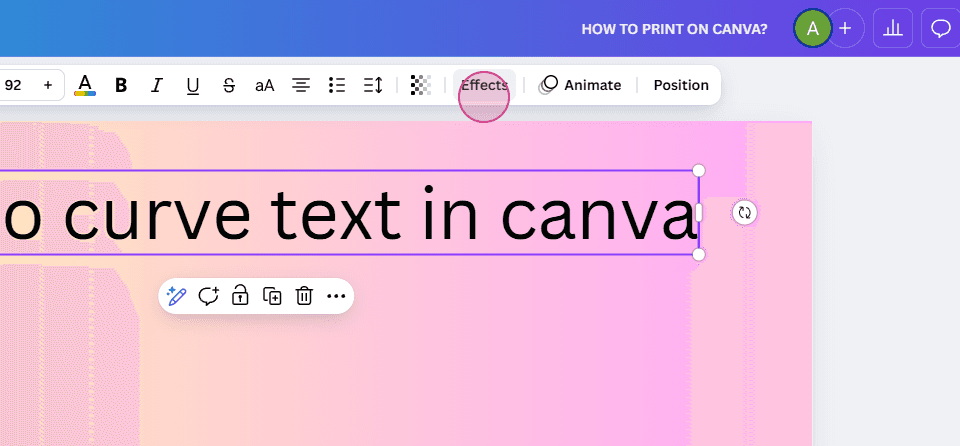
Task: Open the account avatar labeled A
Action: [x=812, y=28]
